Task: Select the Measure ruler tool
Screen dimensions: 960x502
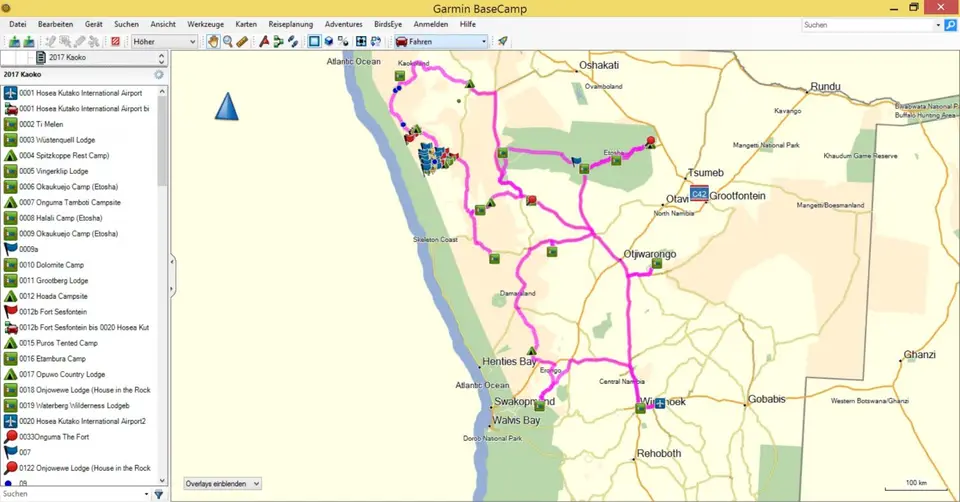Action: click(x=242, y=41)
